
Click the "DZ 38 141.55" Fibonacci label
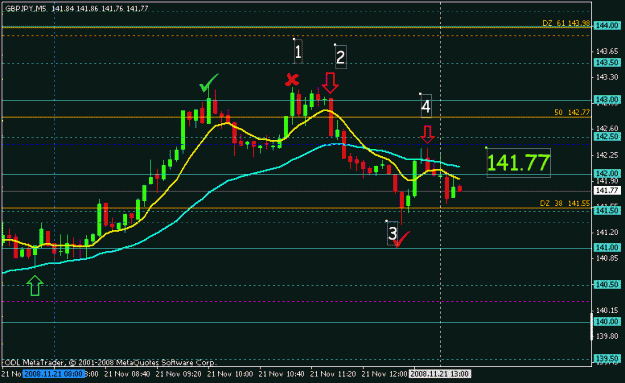point(565,203)
